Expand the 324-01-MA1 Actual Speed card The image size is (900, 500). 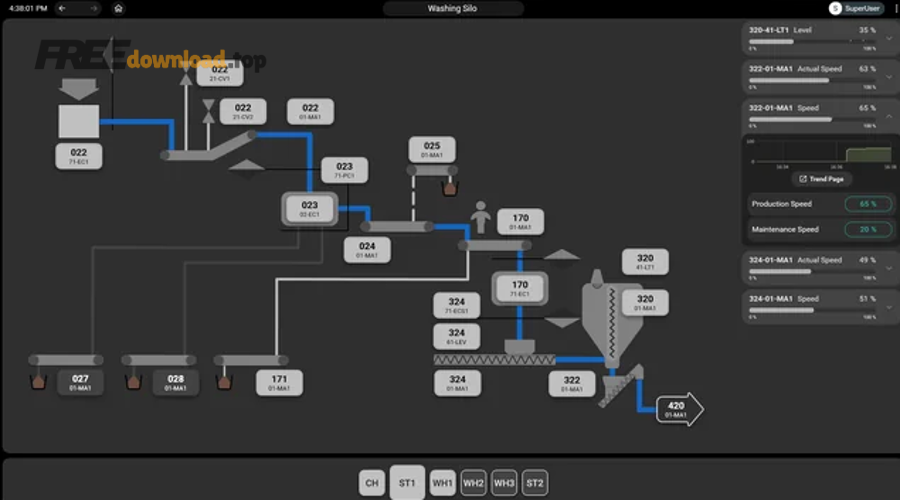889,268
